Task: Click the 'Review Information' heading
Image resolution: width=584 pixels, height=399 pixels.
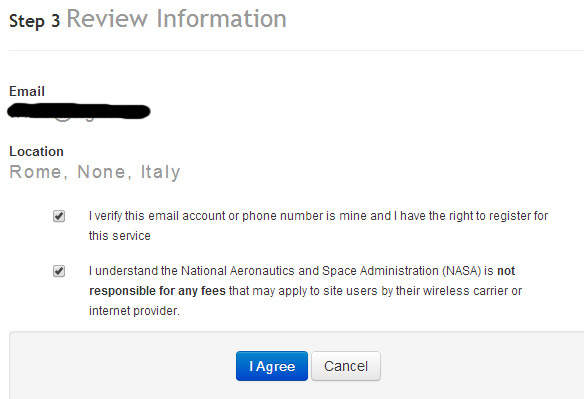Action: tap(177, 19)
